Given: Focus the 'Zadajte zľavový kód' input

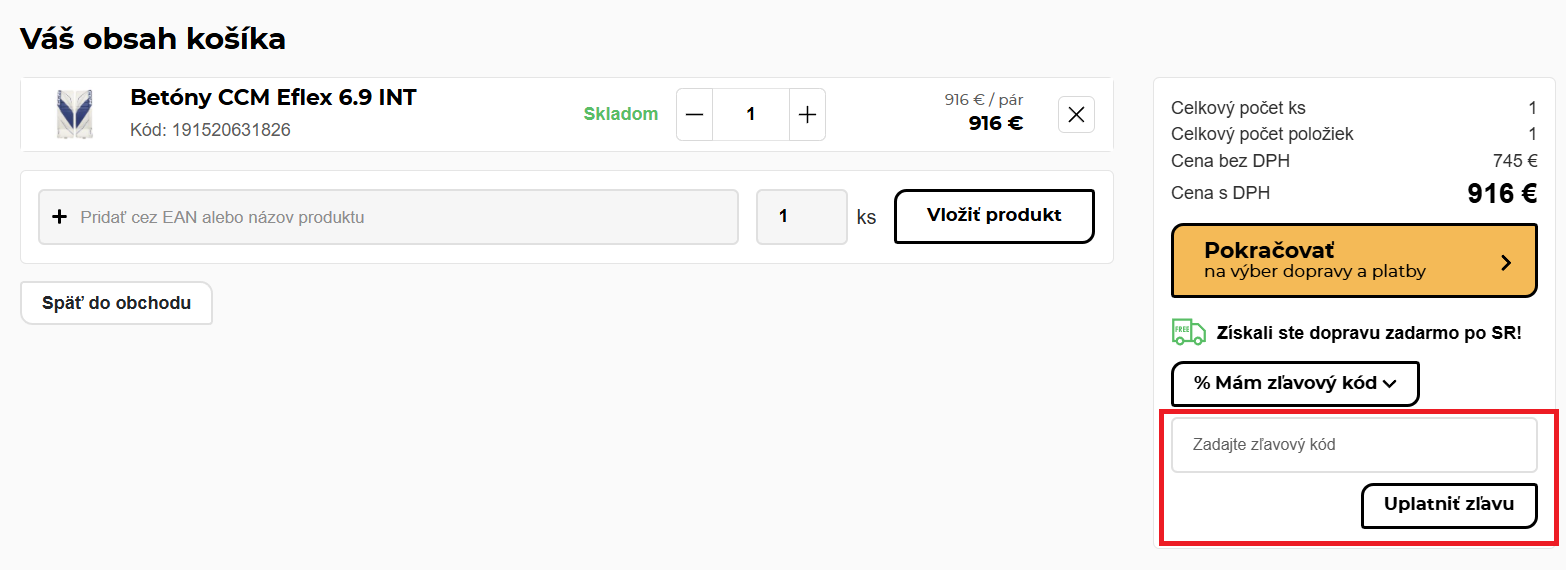Looking at the screenshot, I should 1353,445.
